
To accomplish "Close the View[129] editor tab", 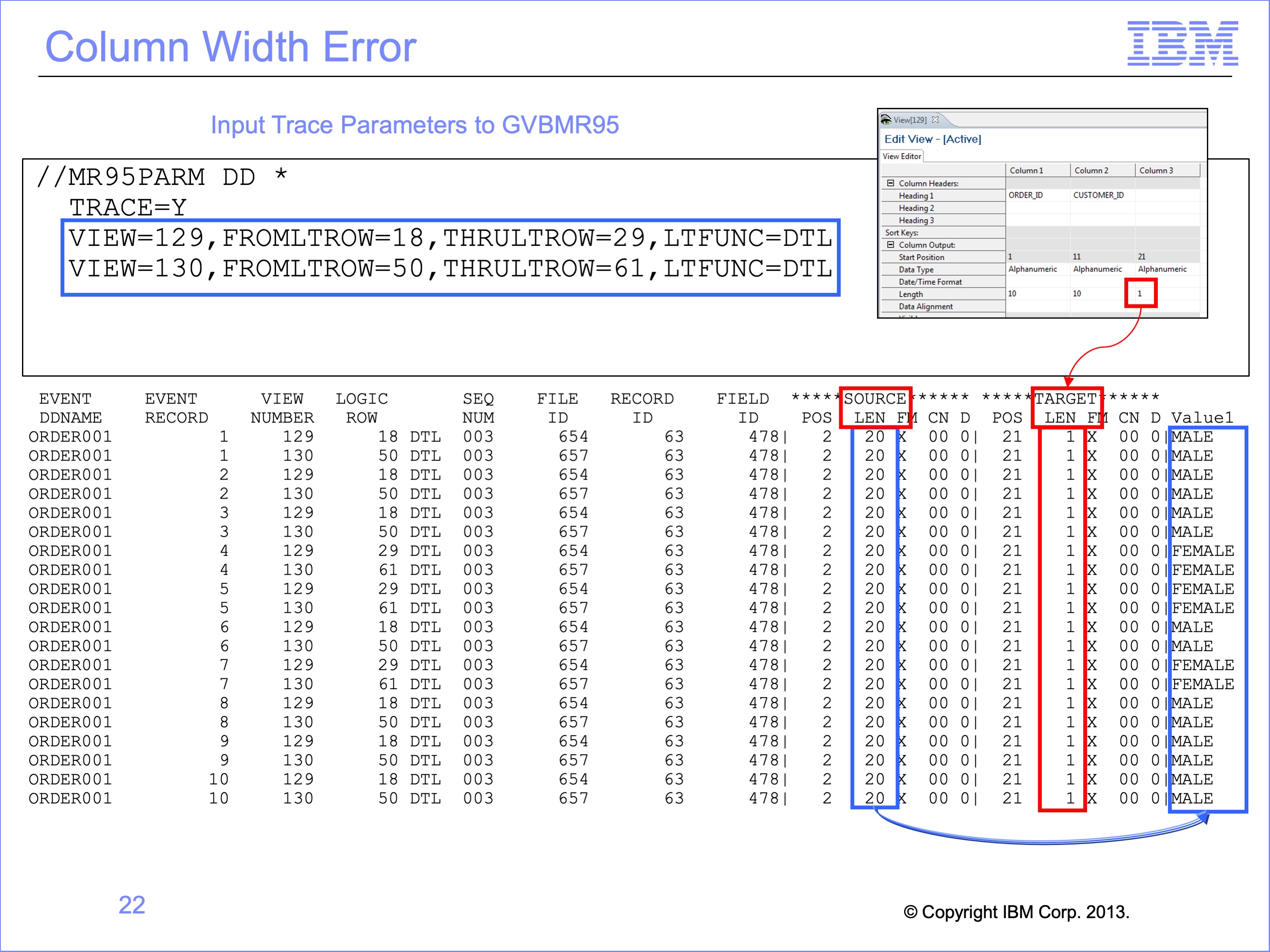I will coord(935,120).
